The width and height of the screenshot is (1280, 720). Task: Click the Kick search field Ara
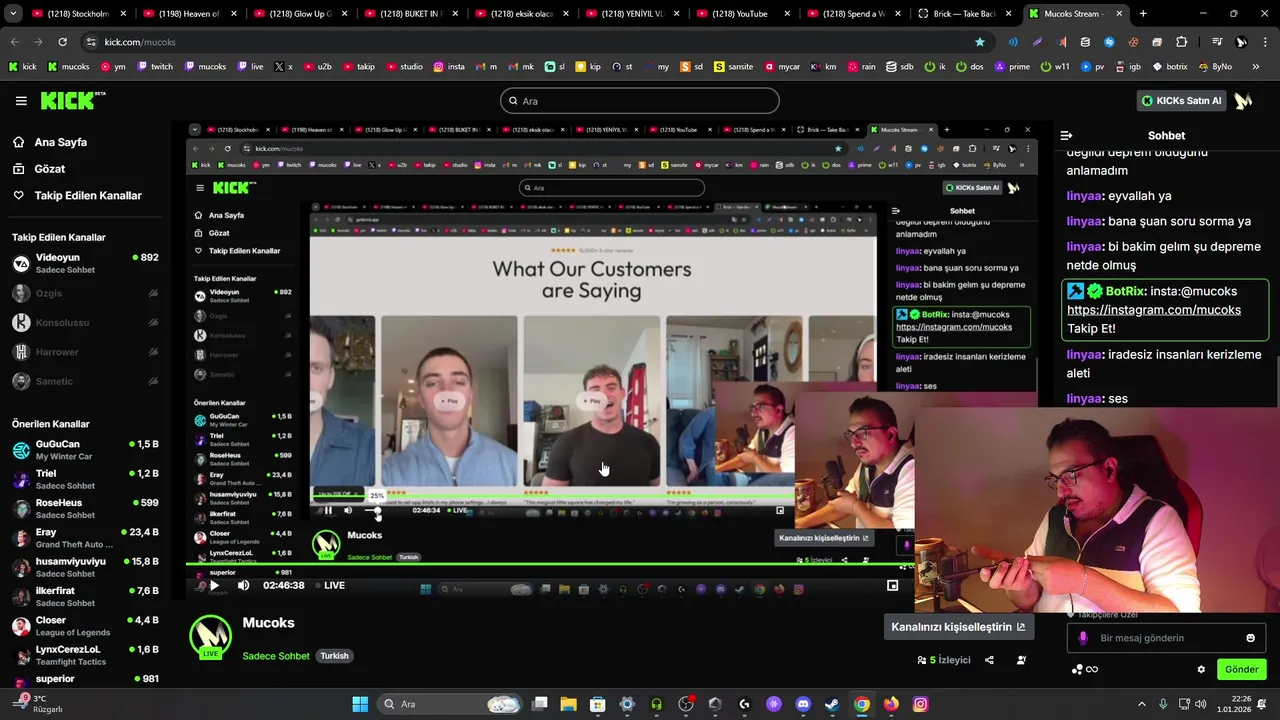pos(640,101)
